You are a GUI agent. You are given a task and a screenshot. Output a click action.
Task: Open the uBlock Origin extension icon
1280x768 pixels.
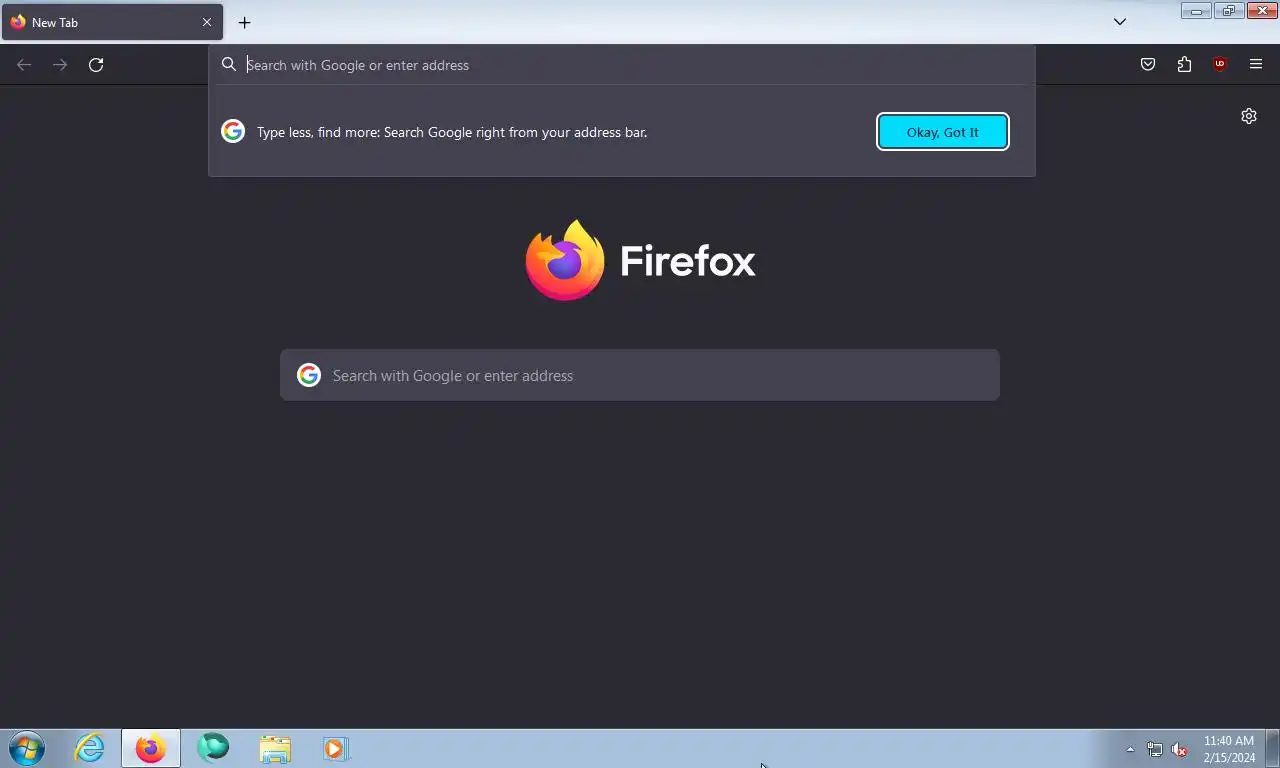point(1220,65)
